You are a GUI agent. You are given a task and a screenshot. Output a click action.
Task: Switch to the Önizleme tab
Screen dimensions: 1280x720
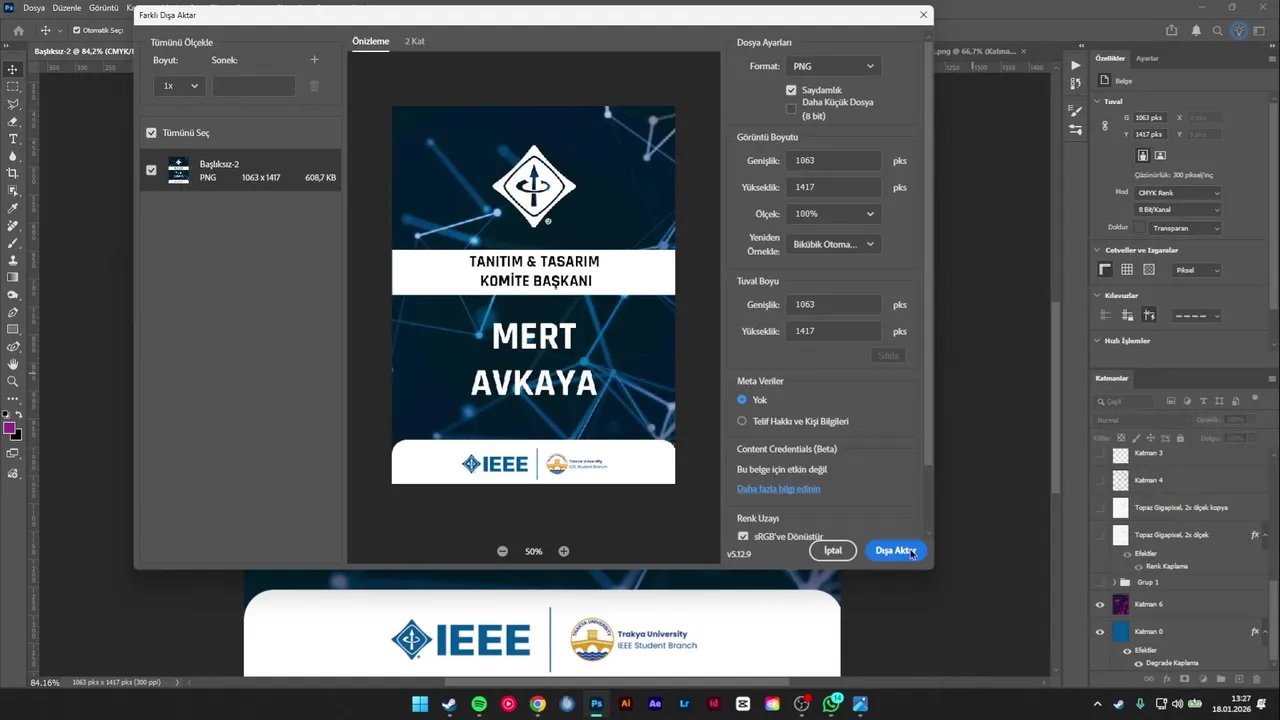370,41
